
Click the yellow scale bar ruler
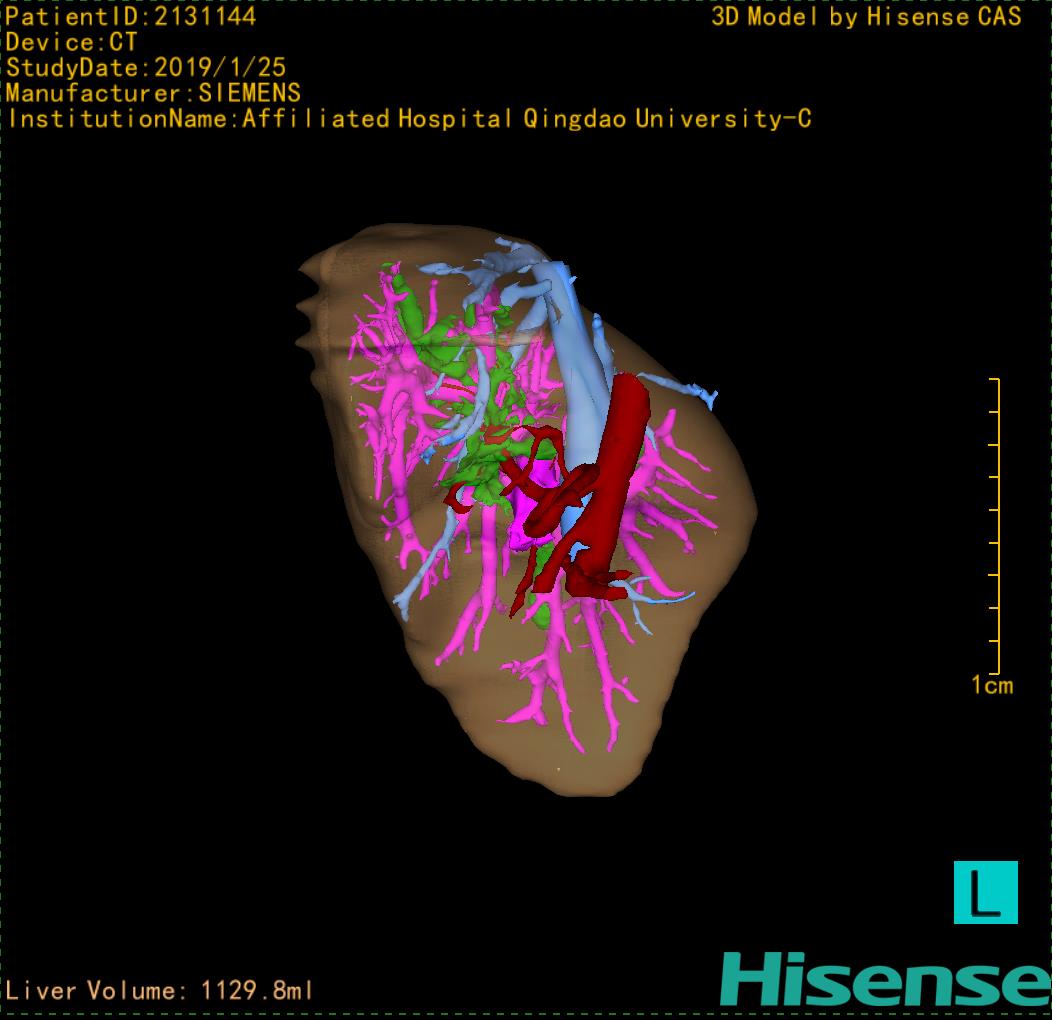click(x=994, y=525)
